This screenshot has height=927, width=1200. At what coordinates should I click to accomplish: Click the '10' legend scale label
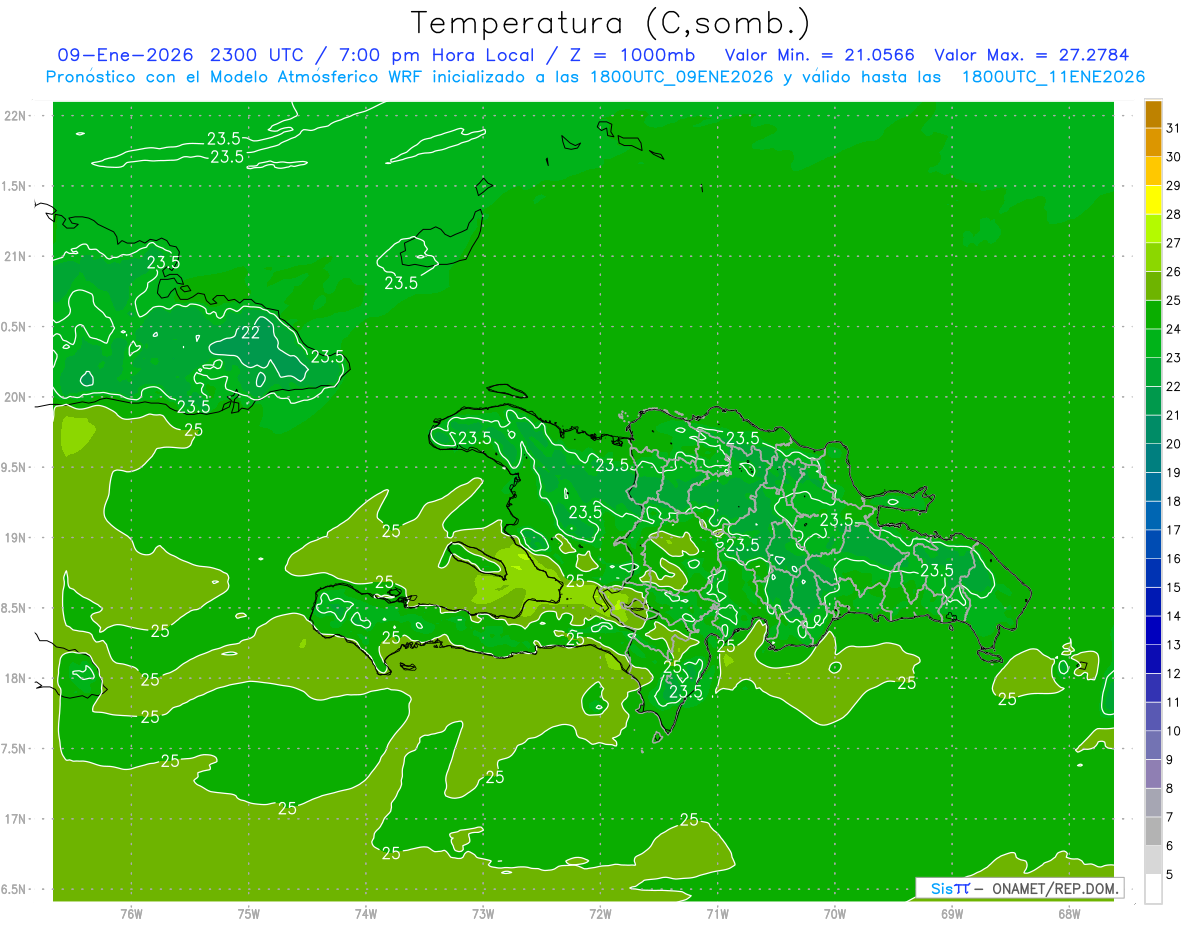click(1173, 731)
